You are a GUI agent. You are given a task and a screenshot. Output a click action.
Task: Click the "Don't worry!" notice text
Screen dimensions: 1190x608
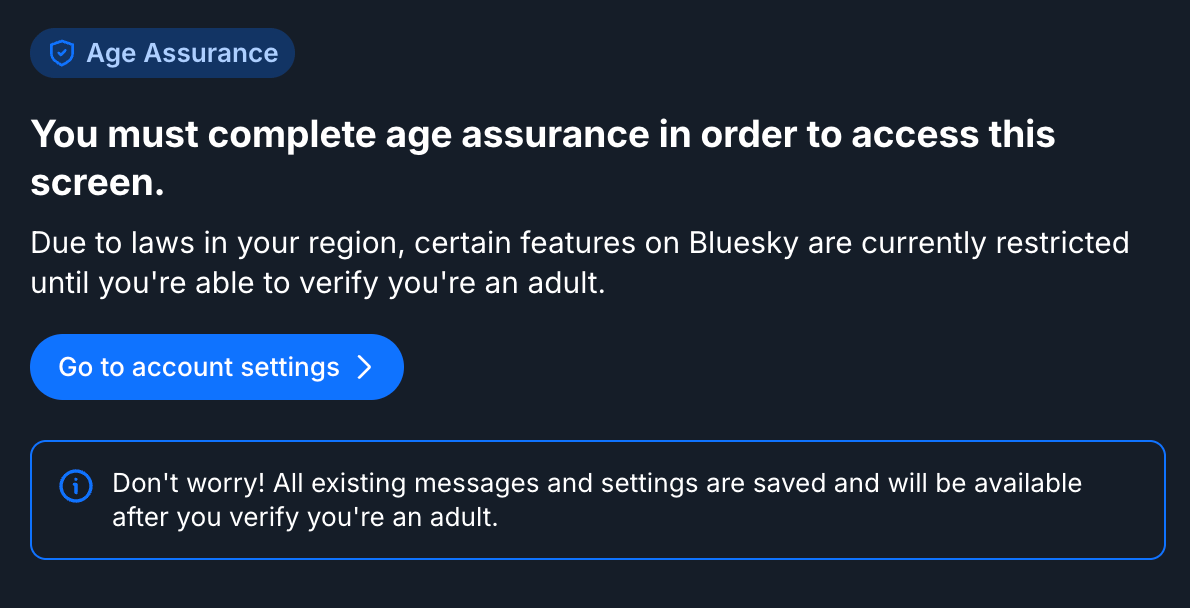point(188,483)
